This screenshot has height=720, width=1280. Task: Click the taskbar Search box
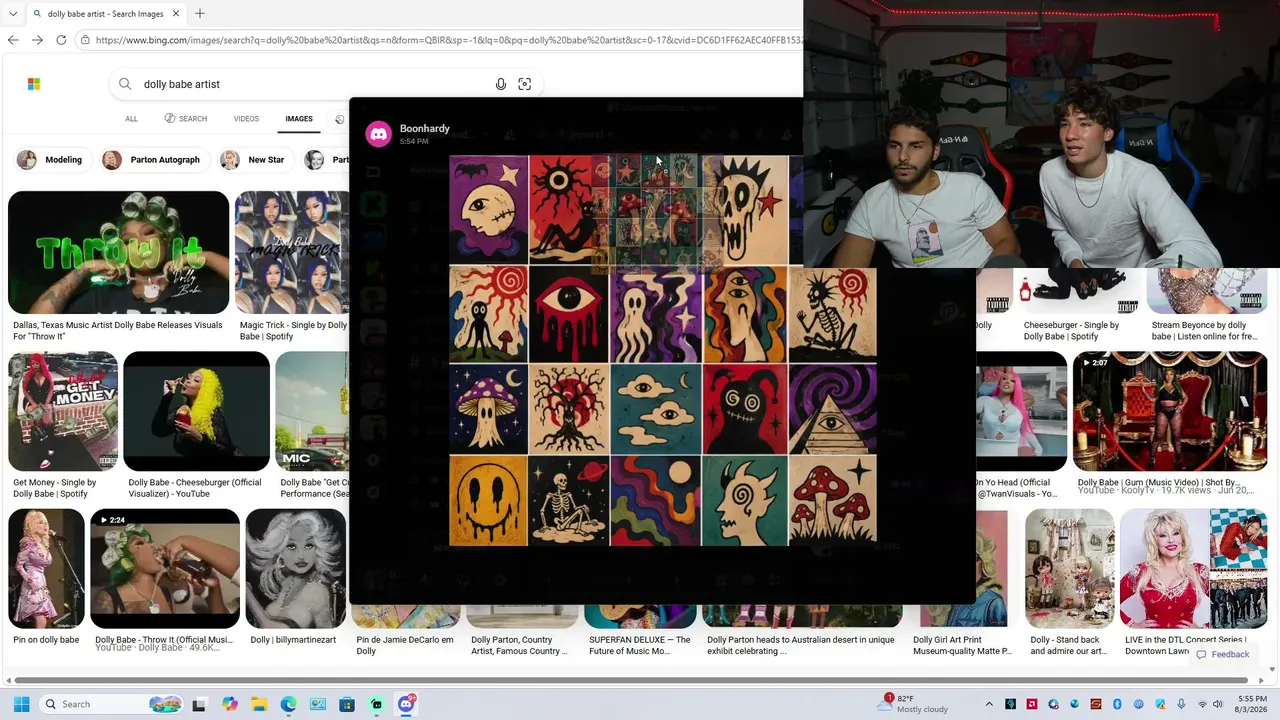coord(112,704)
